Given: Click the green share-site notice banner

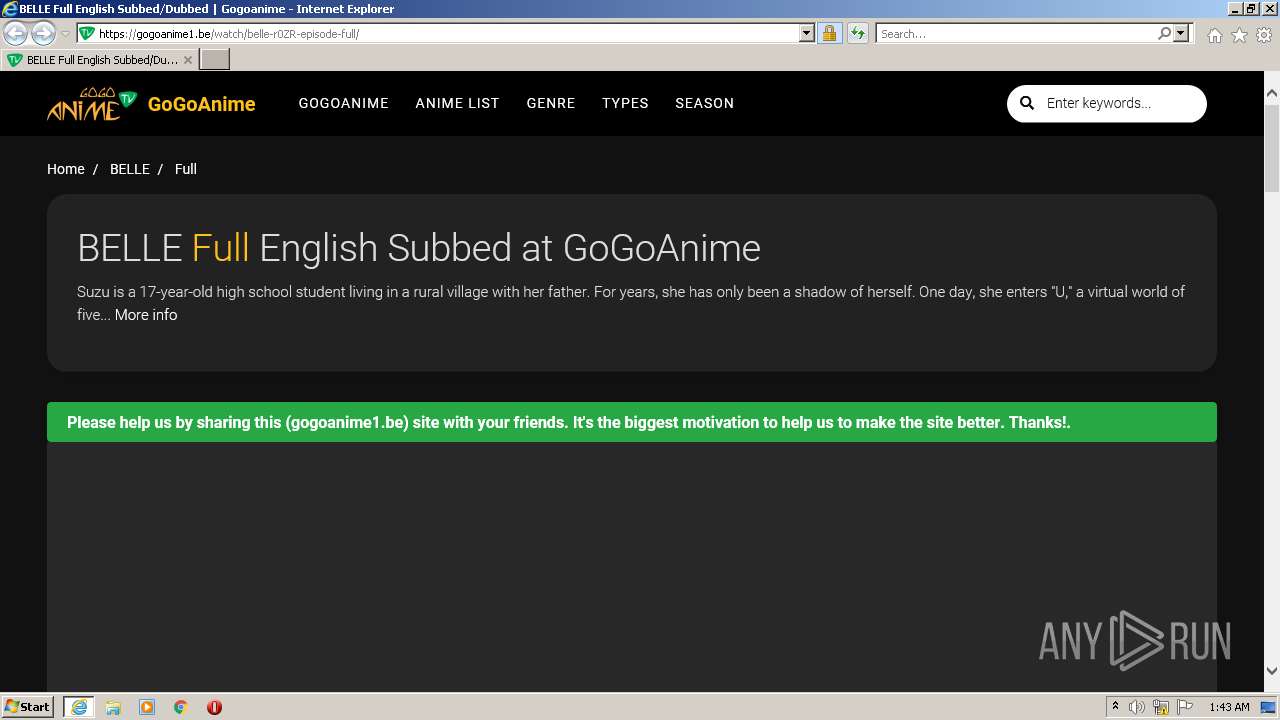Looking at the screenshot, I should [632, 422].
